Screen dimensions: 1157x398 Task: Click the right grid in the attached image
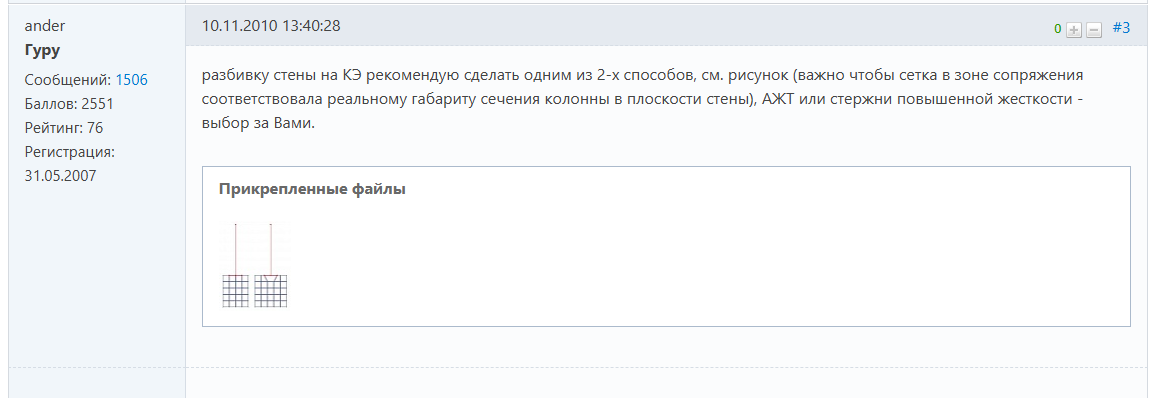(x=271, y=291)
